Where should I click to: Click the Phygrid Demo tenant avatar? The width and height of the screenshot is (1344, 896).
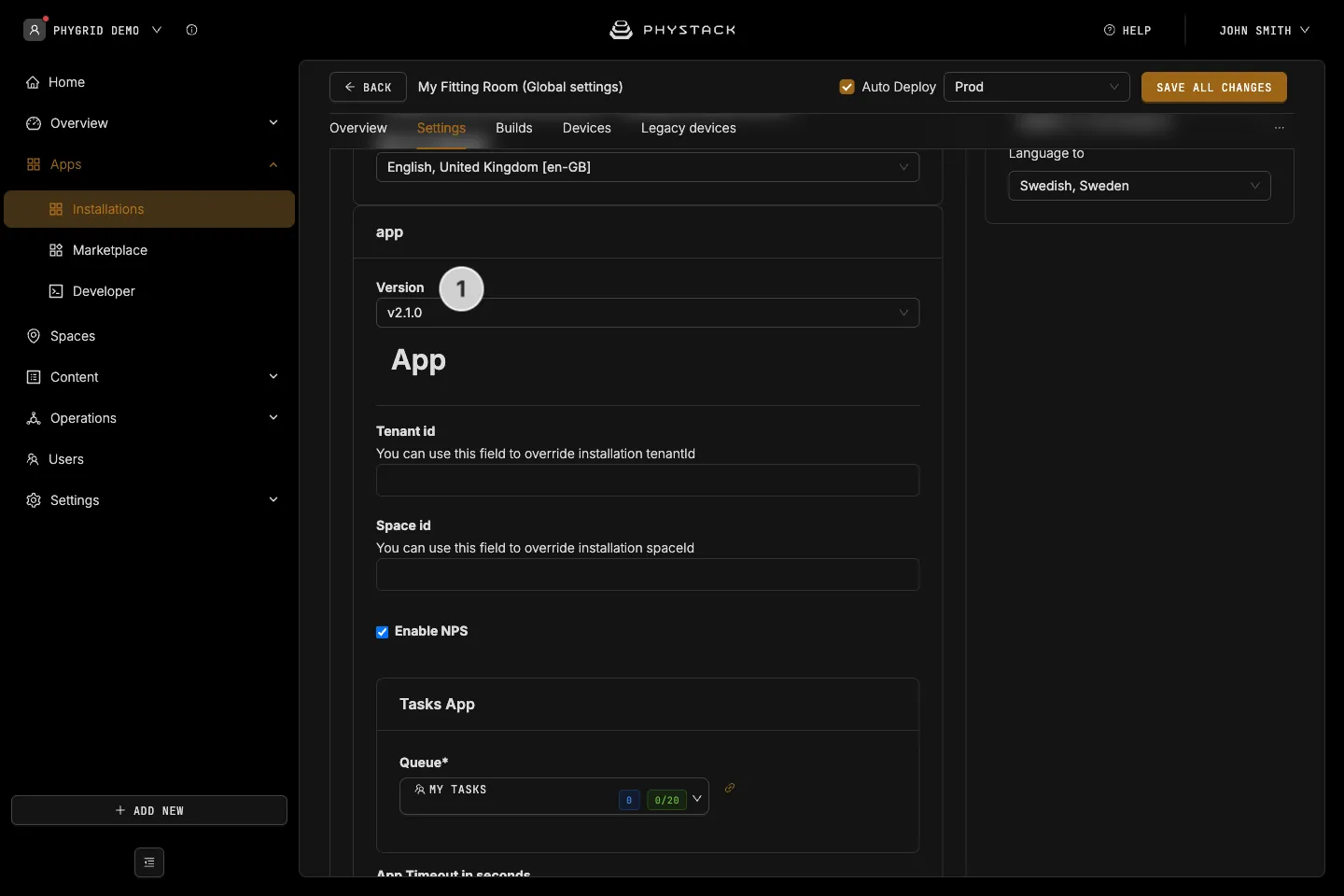tap(35, 30)
